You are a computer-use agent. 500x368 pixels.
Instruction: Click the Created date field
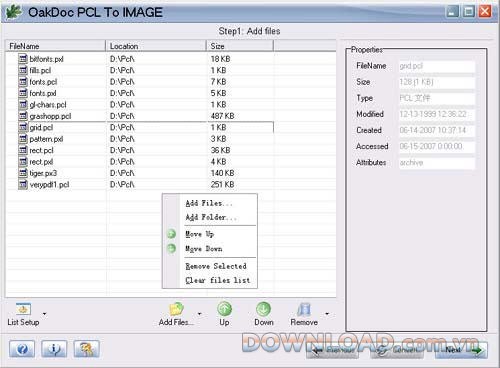(x=437, y=130)
